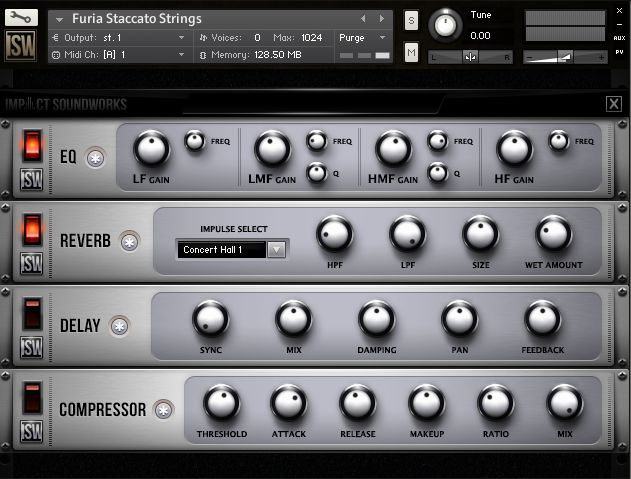Reset the Delay settings with the asterisk button
The image size is (631, 479).
(120, 326)
